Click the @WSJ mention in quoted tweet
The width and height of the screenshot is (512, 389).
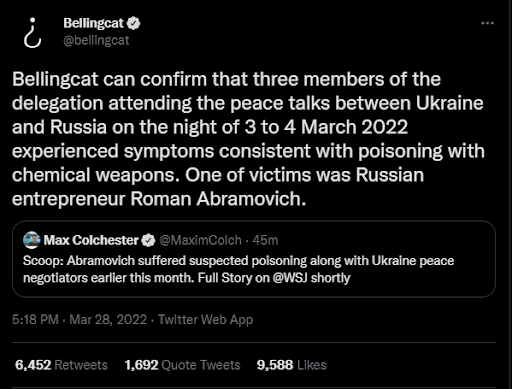290,278
